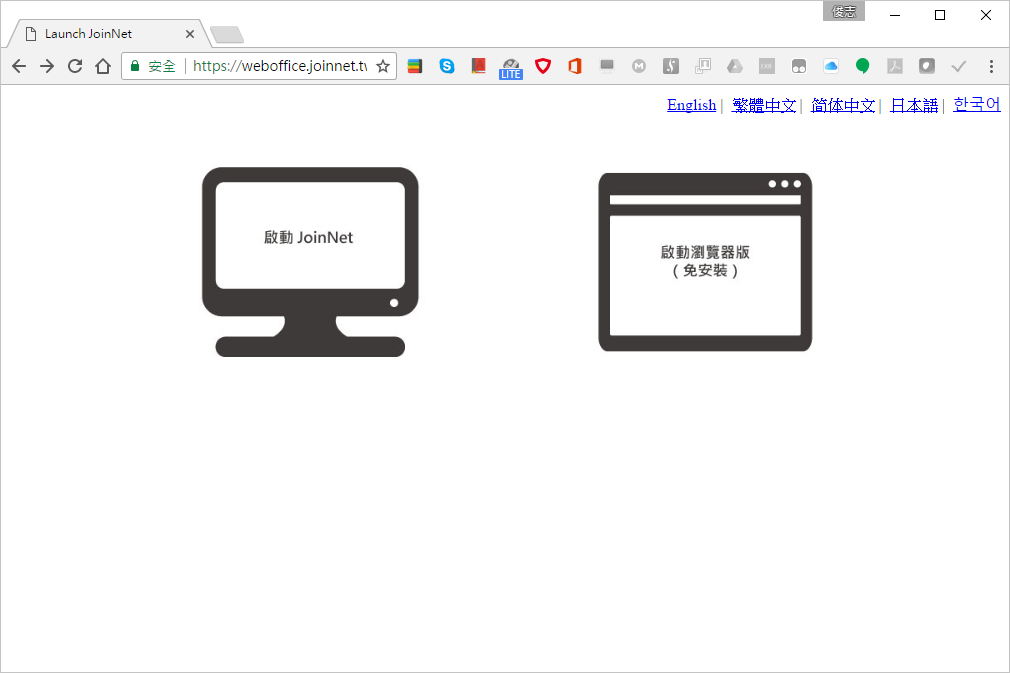Image resolution: width=1010 pixels, height=673 pixels.
Task: Open the Google Drive extension
Action: pyautogui.click(x=735, y=66)
